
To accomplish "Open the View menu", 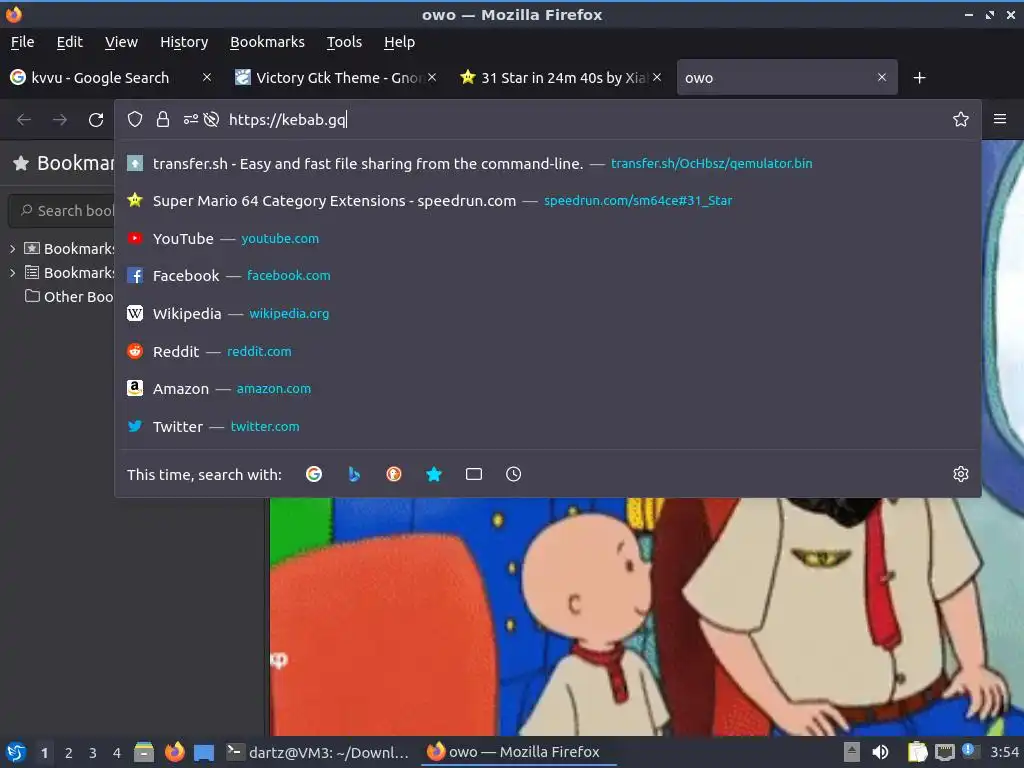I will point(121,42).
